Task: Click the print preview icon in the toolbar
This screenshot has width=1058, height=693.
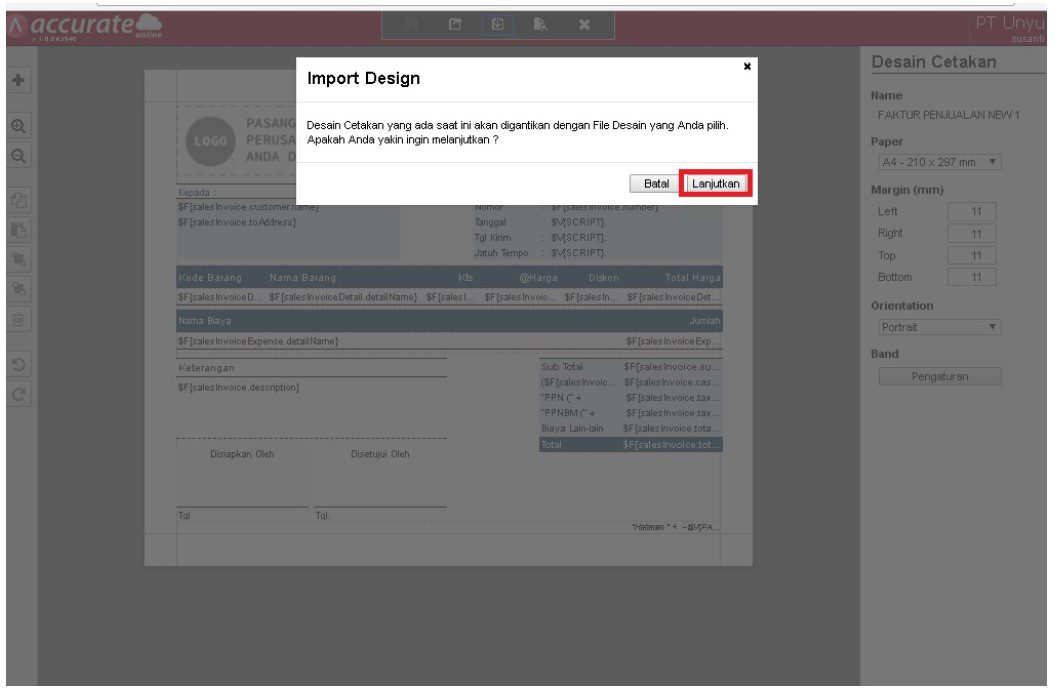Action: 540,26
